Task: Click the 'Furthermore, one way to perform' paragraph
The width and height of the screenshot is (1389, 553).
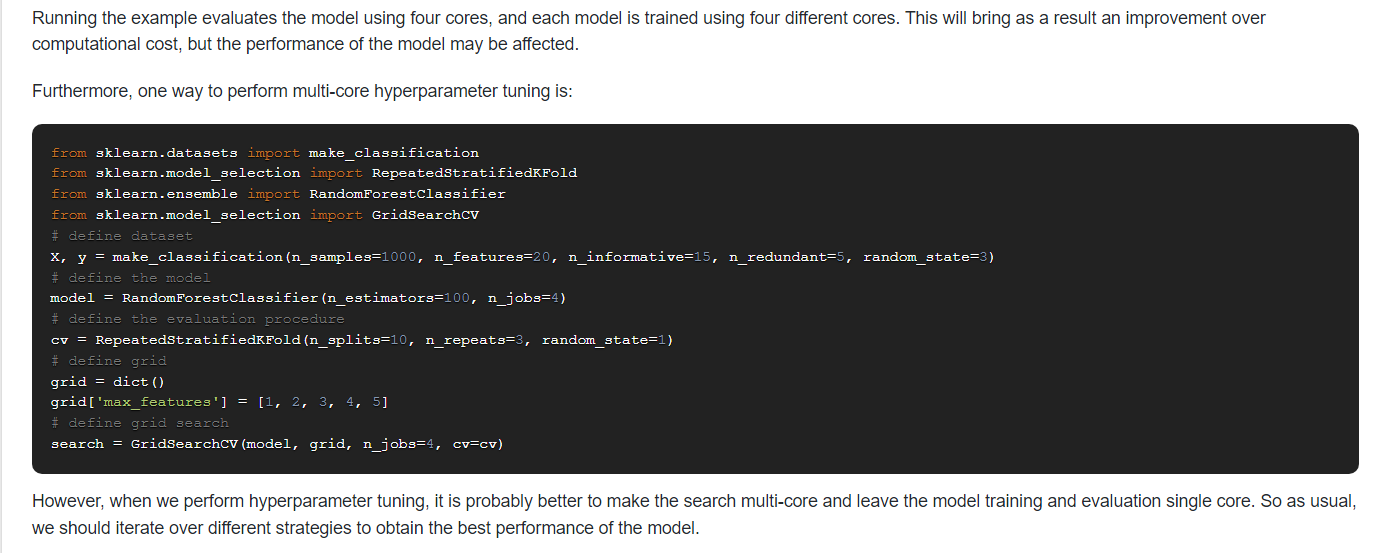Action: 302,91
